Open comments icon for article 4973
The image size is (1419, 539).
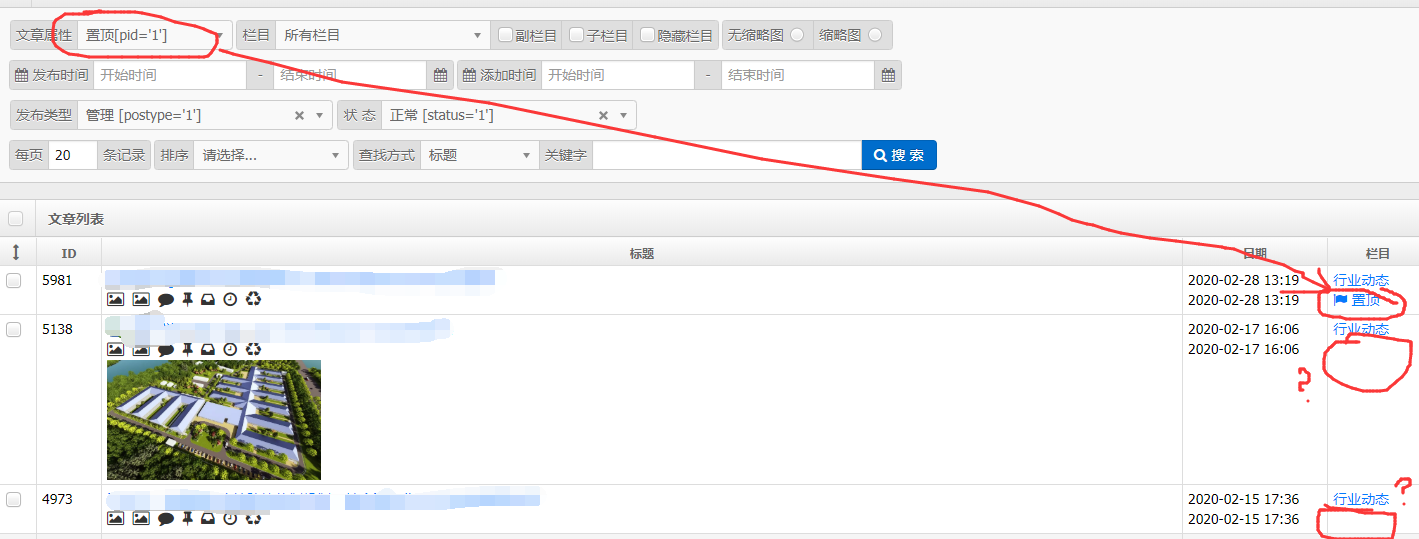pyautogui.click(x=166, y=519)
